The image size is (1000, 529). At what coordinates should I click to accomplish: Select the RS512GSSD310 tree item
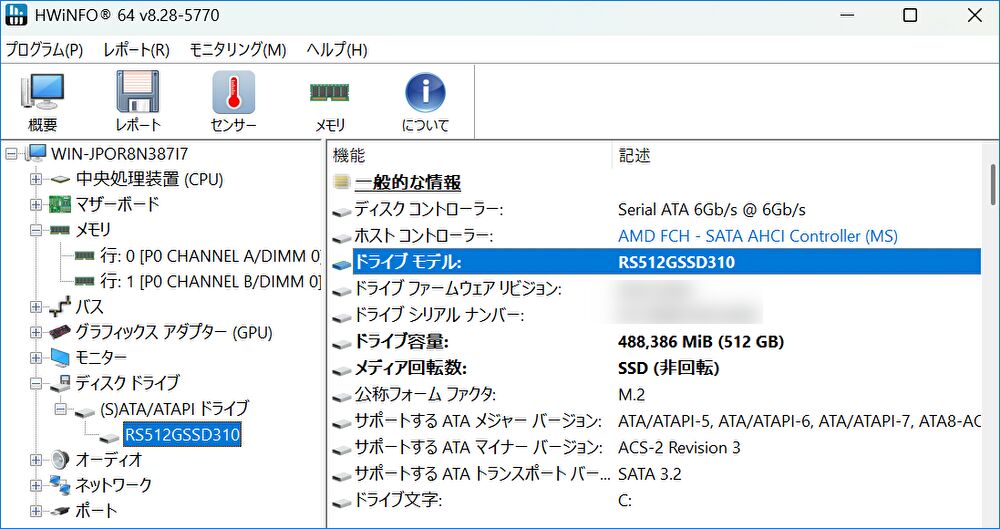(x=182, y=435)
